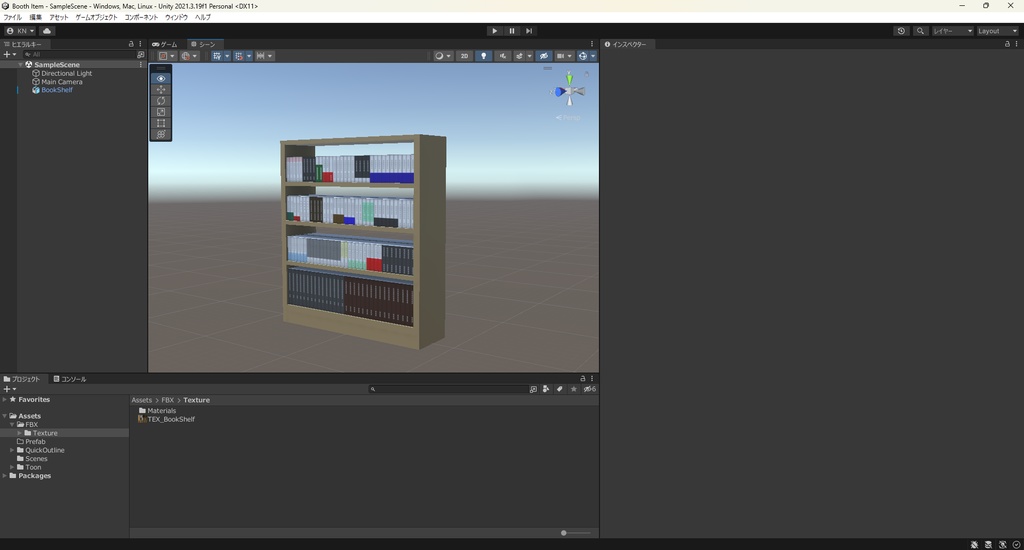Viewport: 1024px width, 550px height.
Task: Open grid snapping dropdown arrow
Action: pyautogui.click(x=249, y=56)
